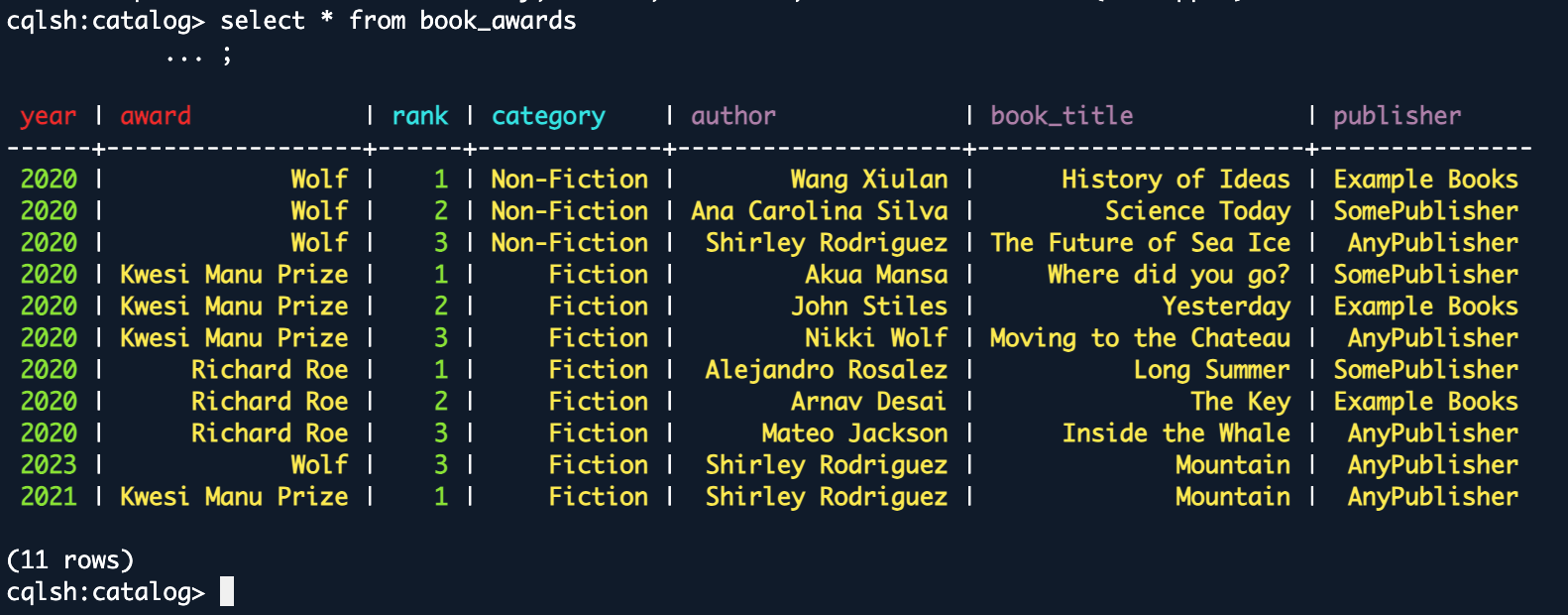The image size is (1568, 615).
Task: Click the publisher column header
Action: coord(1397,116)
